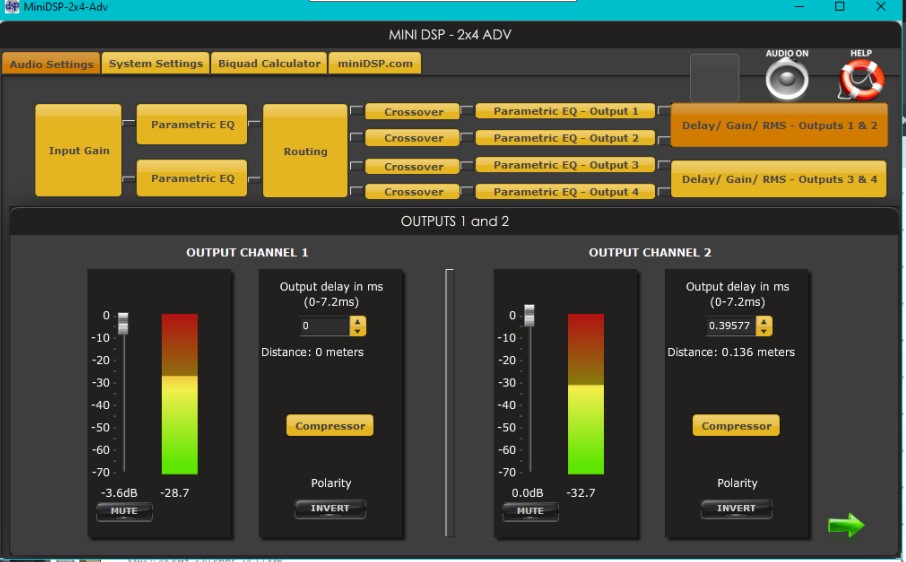This screenshot has height=562, width=906.
Task: Open the Routing block
Action: click(305, 151)
